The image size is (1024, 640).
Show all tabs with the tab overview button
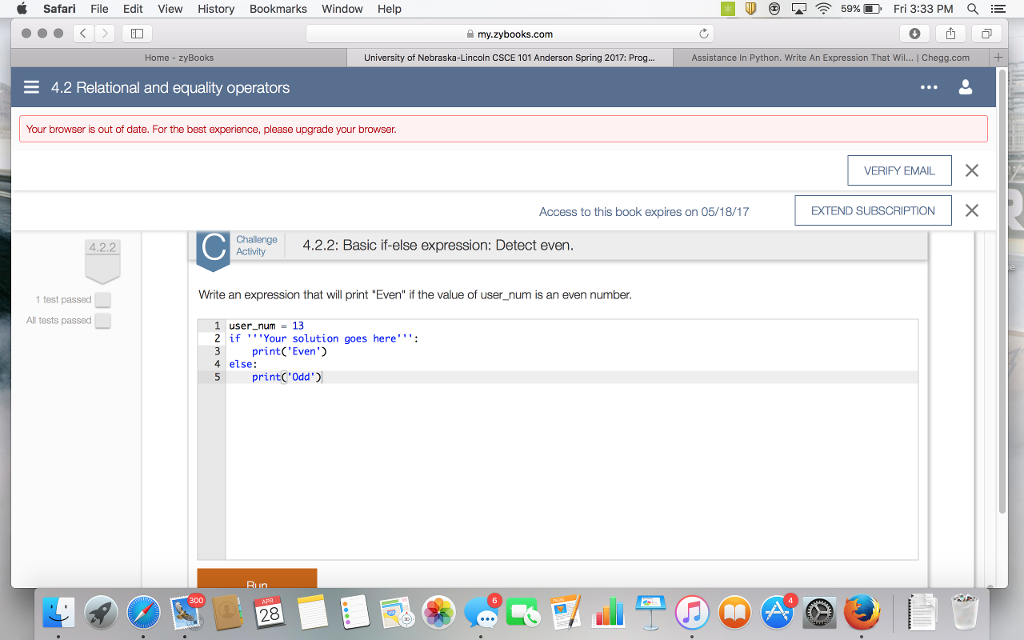point(986,33)
